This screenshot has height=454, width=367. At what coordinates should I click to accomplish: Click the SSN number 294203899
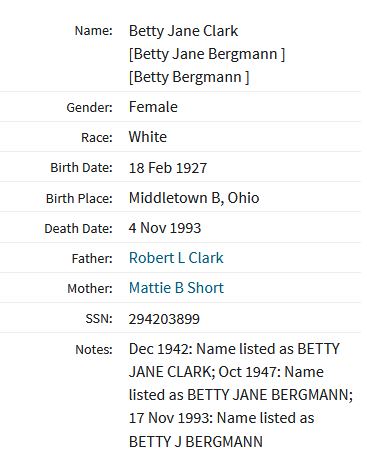point(164,319)
